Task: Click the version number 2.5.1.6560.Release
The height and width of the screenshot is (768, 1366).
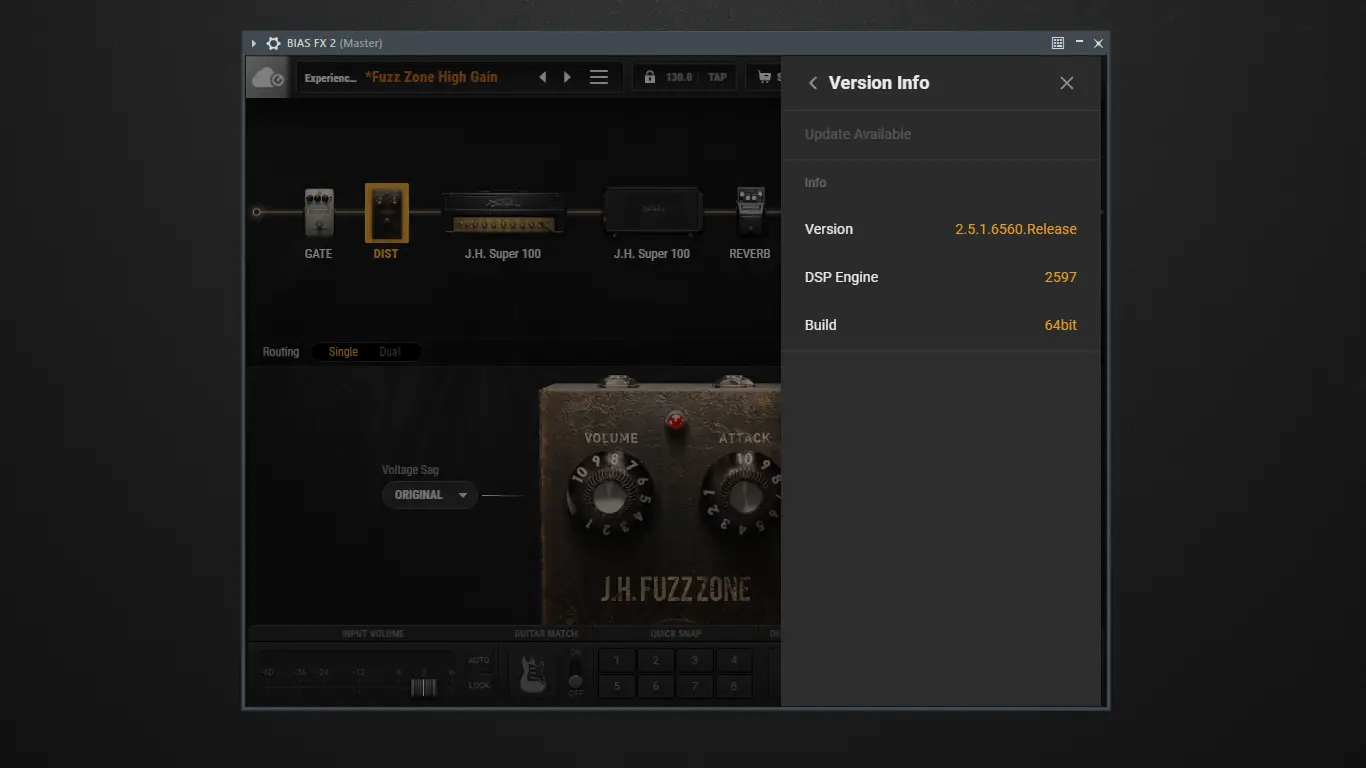Action: 1016,229
